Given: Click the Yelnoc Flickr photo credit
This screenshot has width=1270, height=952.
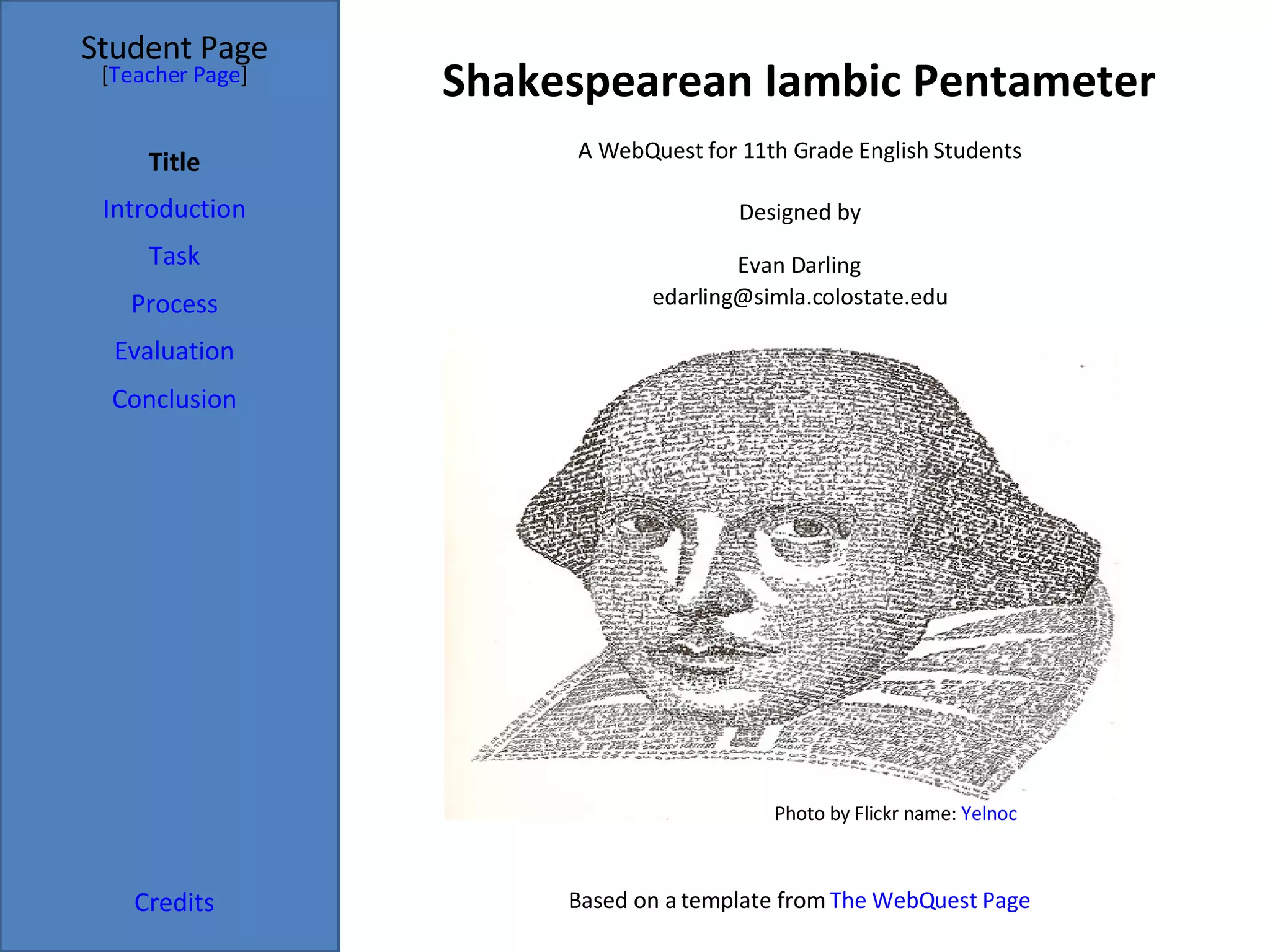Looking at the screenshot, I should (988, 813).
